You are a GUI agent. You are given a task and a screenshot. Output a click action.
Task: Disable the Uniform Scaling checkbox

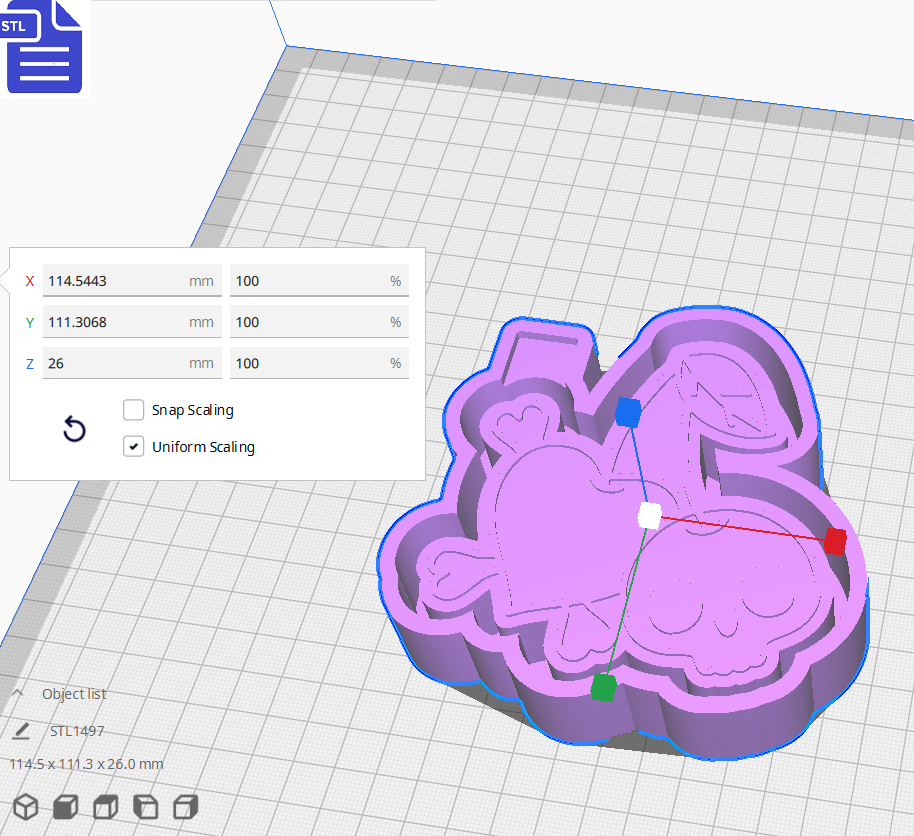[x=133, y=447]
